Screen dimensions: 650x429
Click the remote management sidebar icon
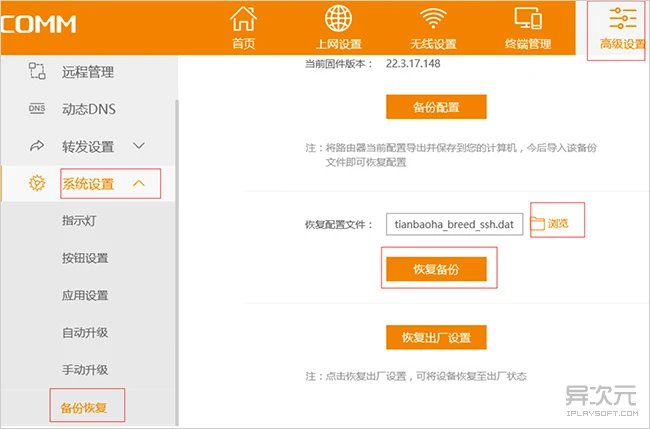coord(37,71)
